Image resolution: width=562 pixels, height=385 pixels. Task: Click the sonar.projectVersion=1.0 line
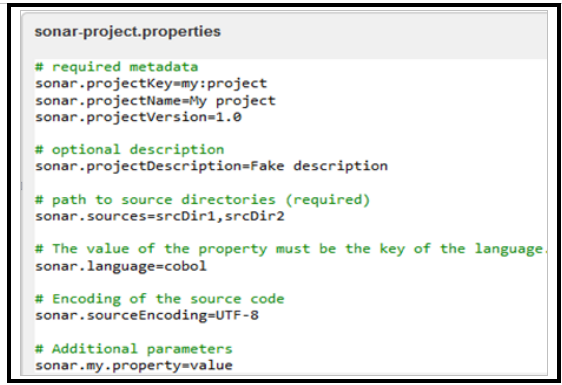point(138,117)
